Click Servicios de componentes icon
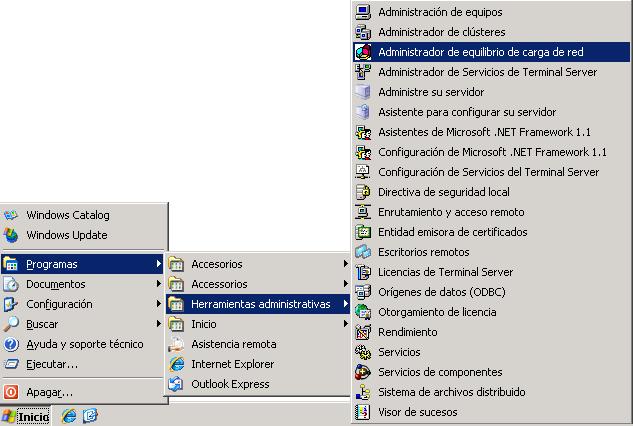The width and height of the screenshot is (633, 426). point(363,372)
